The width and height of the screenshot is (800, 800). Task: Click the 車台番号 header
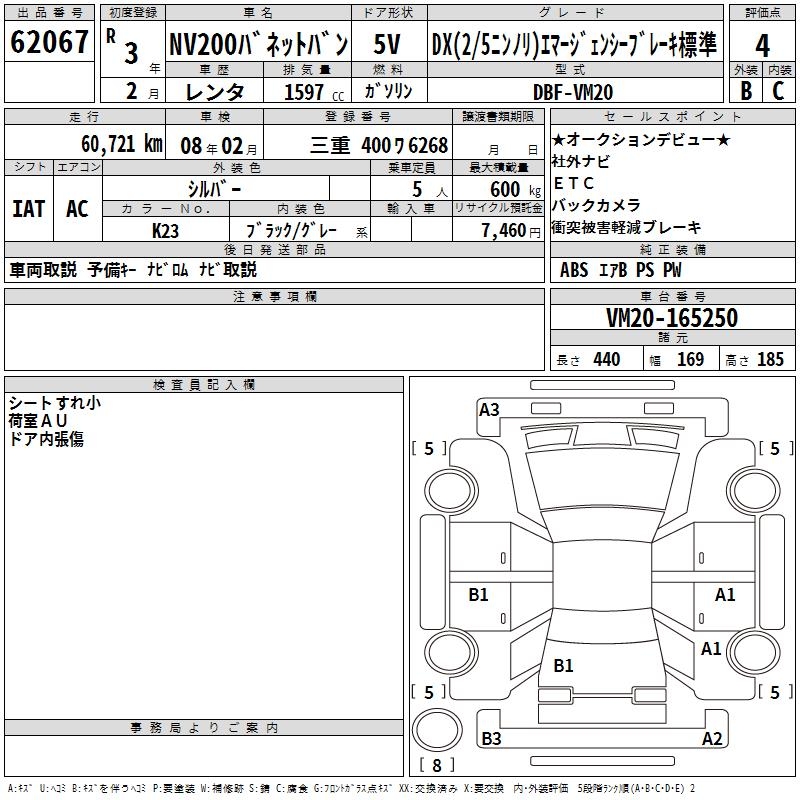point(672,296)
